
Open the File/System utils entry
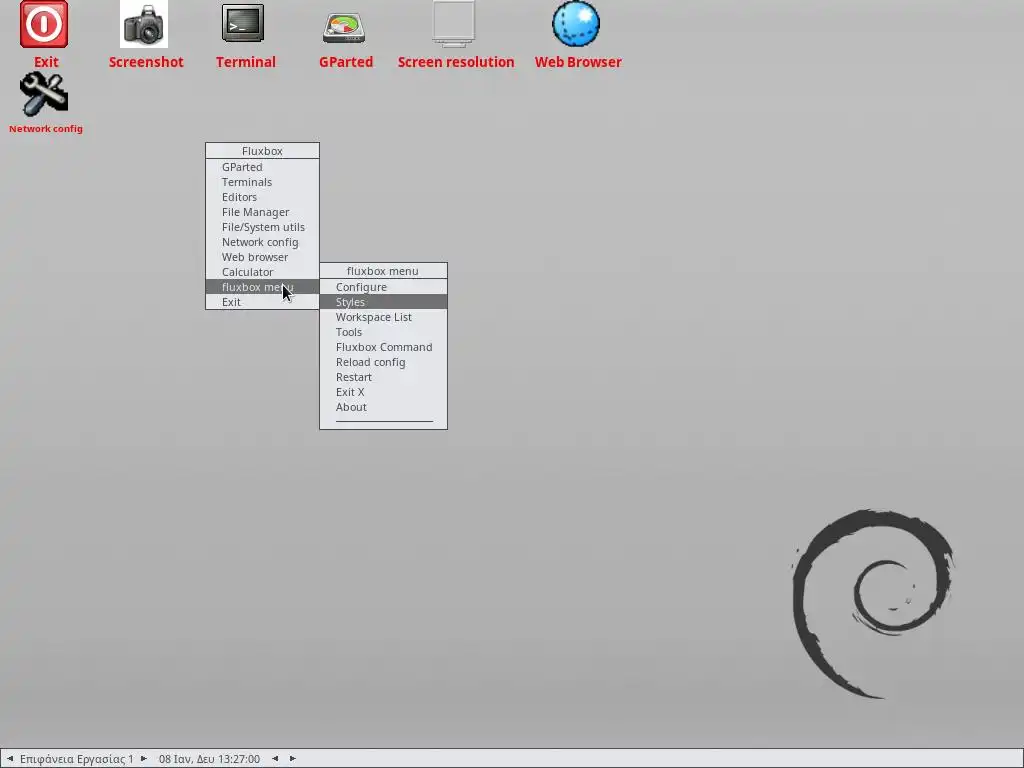tap(263, 227)
